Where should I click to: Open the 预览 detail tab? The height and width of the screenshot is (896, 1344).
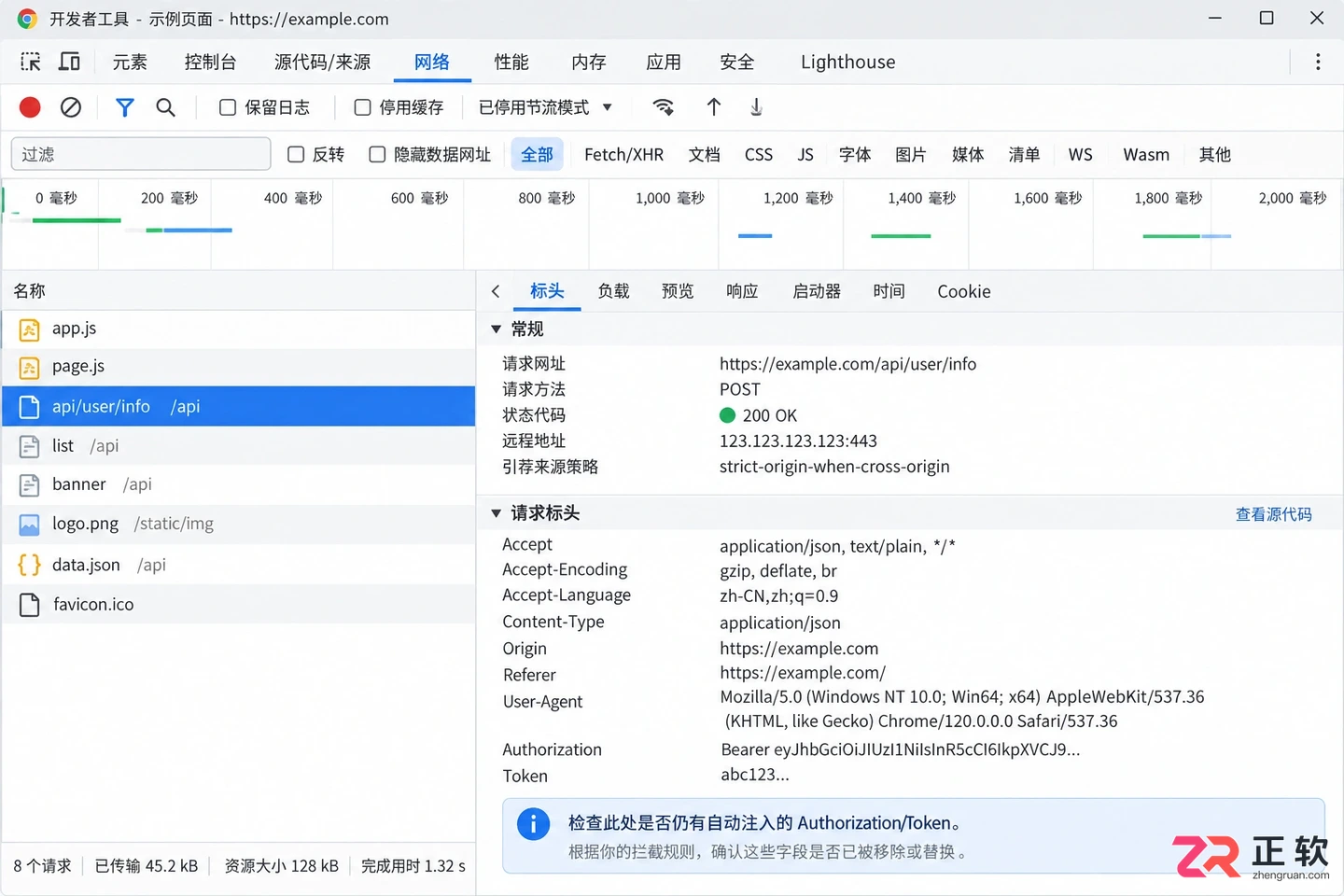(678, 291)
